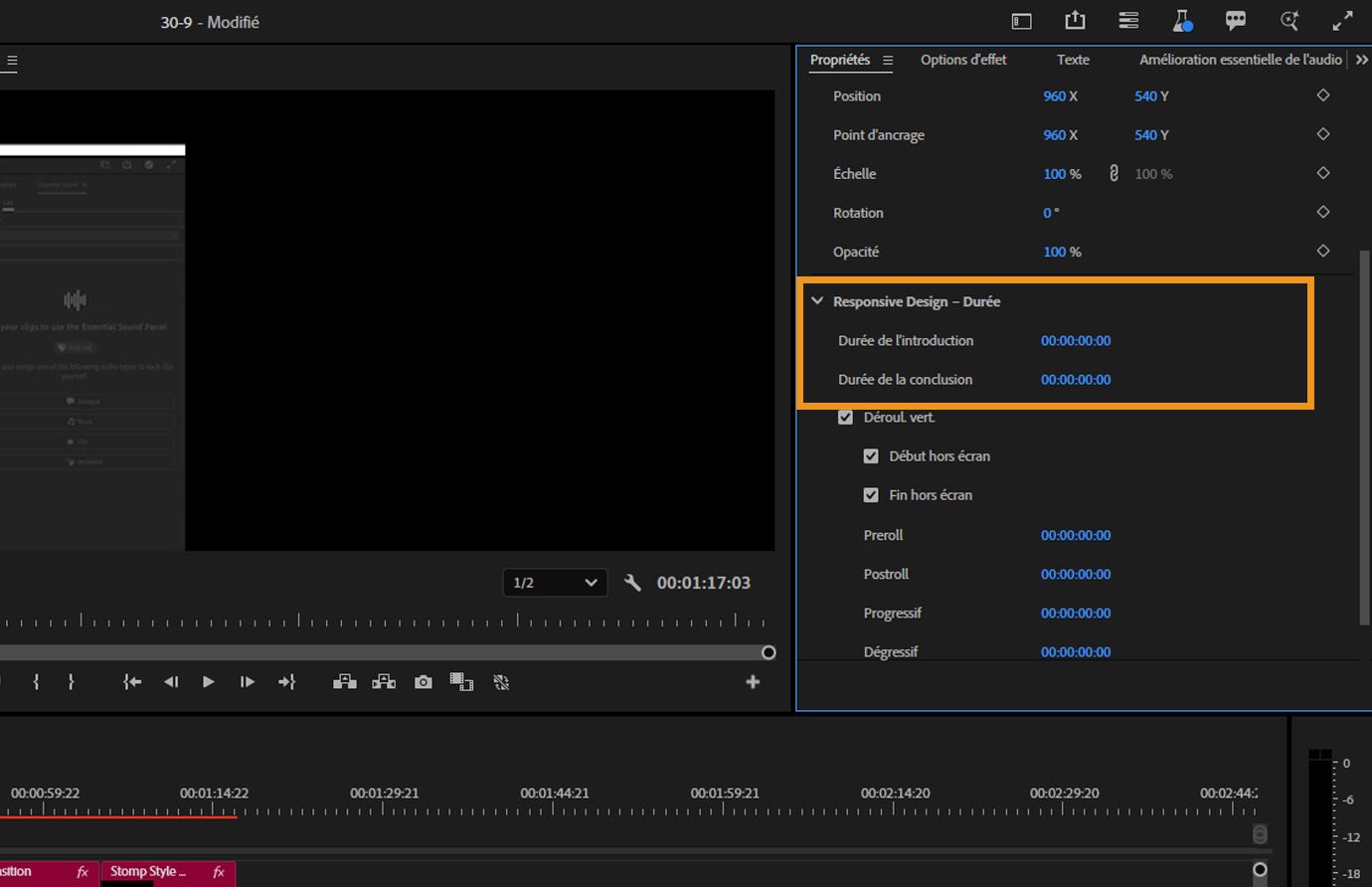Disable the Début hors écran checkbox
This screenshot has height=887, width=1372.
tap(871, 455)
